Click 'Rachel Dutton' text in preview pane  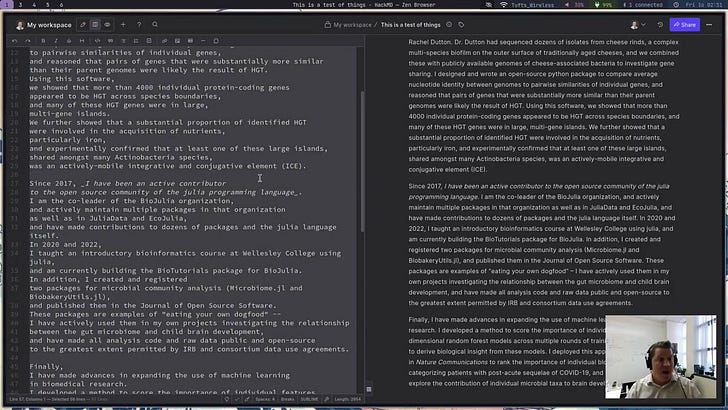coord(429,42)
